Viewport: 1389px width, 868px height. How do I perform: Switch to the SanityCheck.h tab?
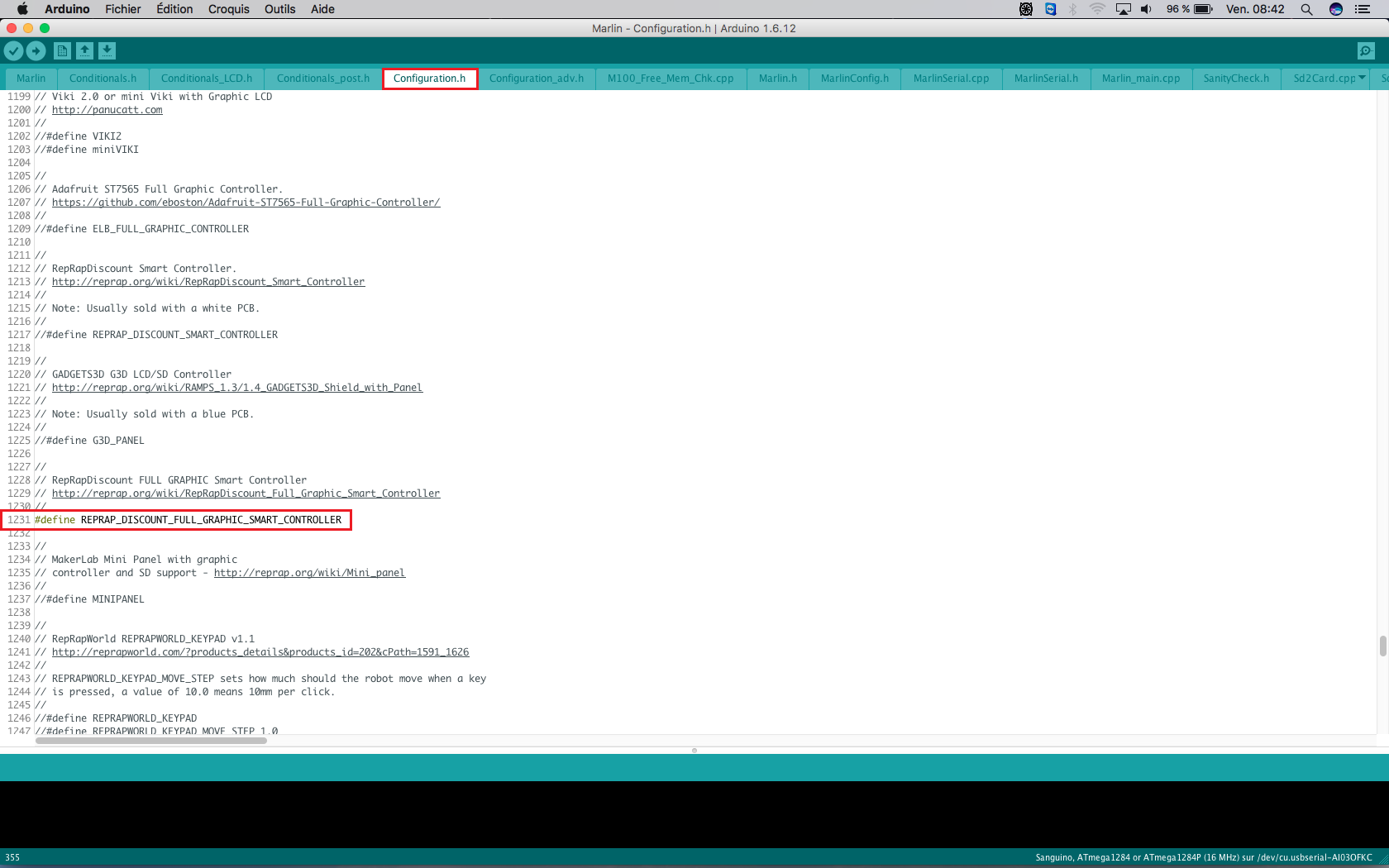tap(1236, 79)
